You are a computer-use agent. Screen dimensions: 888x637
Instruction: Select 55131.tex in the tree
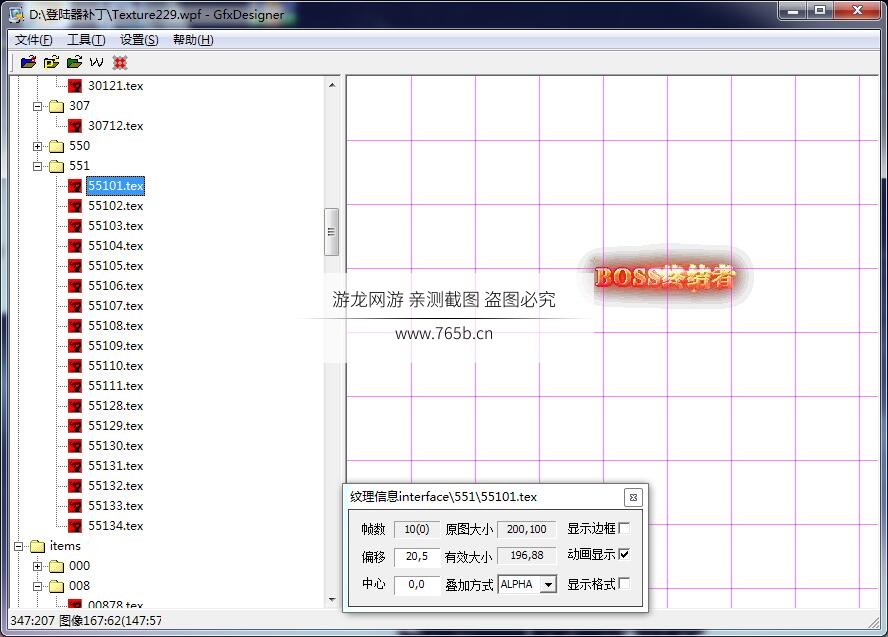point(116,466)
